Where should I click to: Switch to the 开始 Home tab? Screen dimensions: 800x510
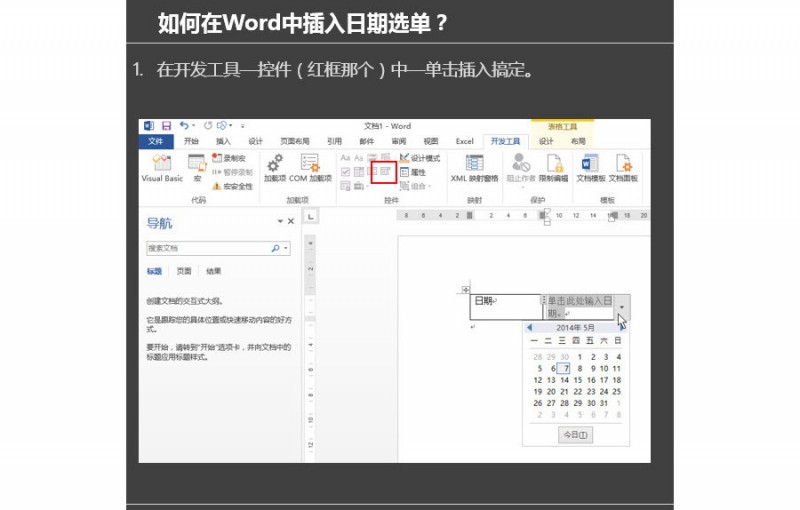click(191, 141)
